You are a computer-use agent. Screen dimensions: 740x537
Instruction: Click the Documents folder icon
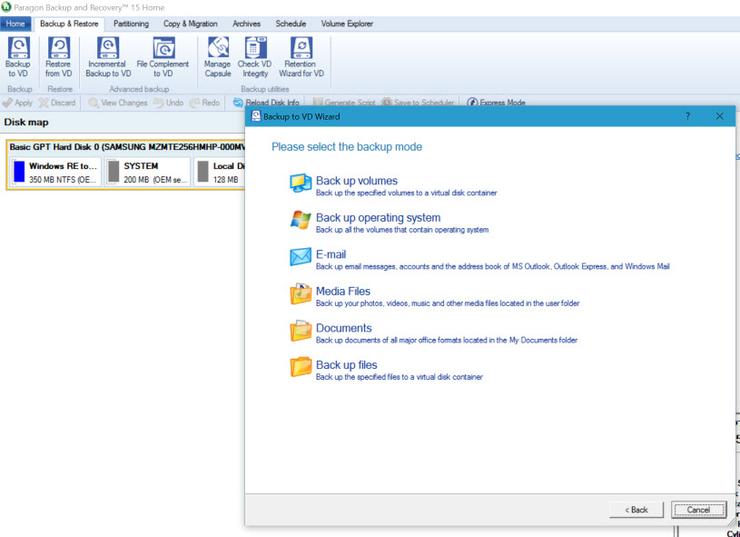[301, 331]
